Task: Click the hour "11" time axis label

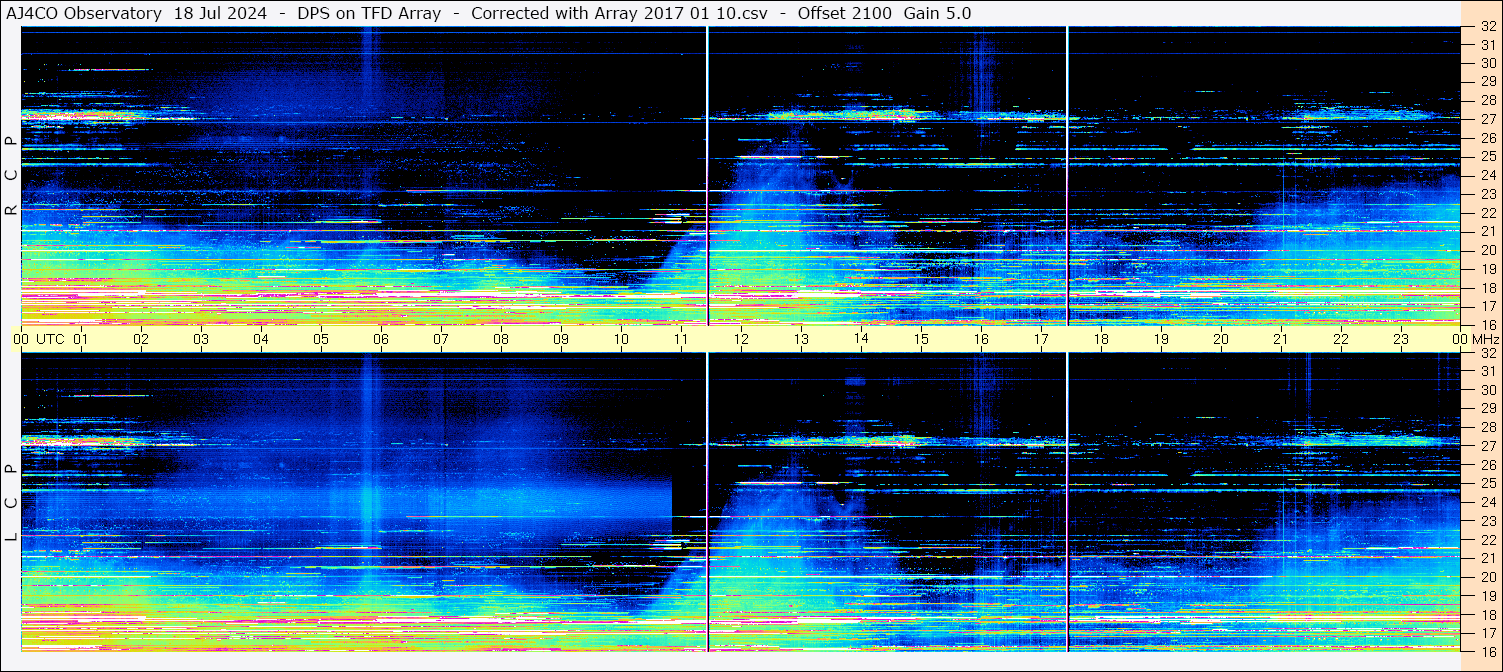Action: pos(681,339)
